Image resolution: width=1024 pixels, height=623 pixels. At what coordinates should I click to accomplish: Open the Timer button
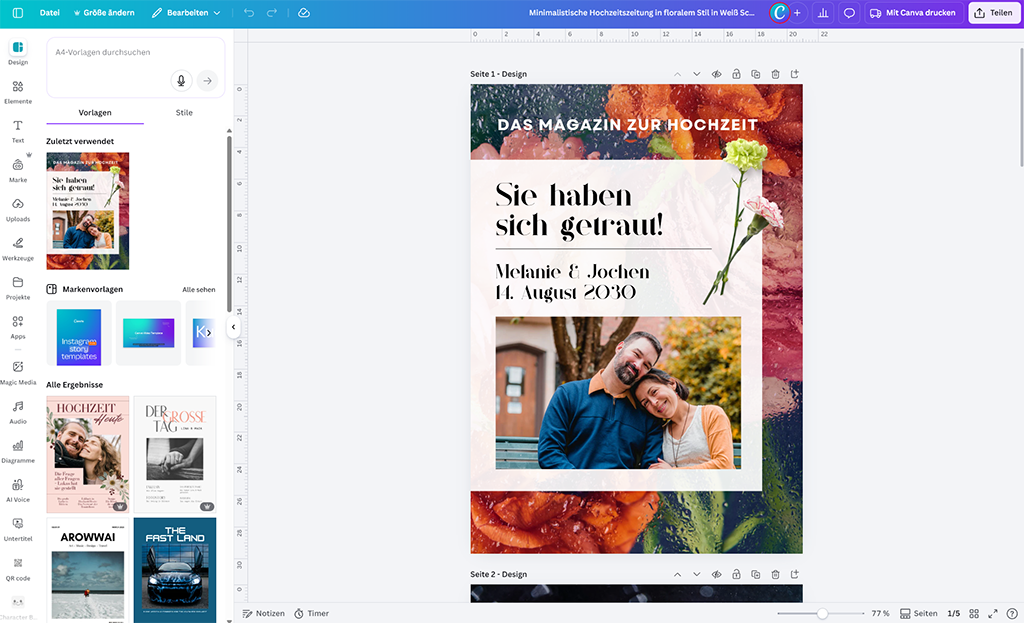coord(312,613)
